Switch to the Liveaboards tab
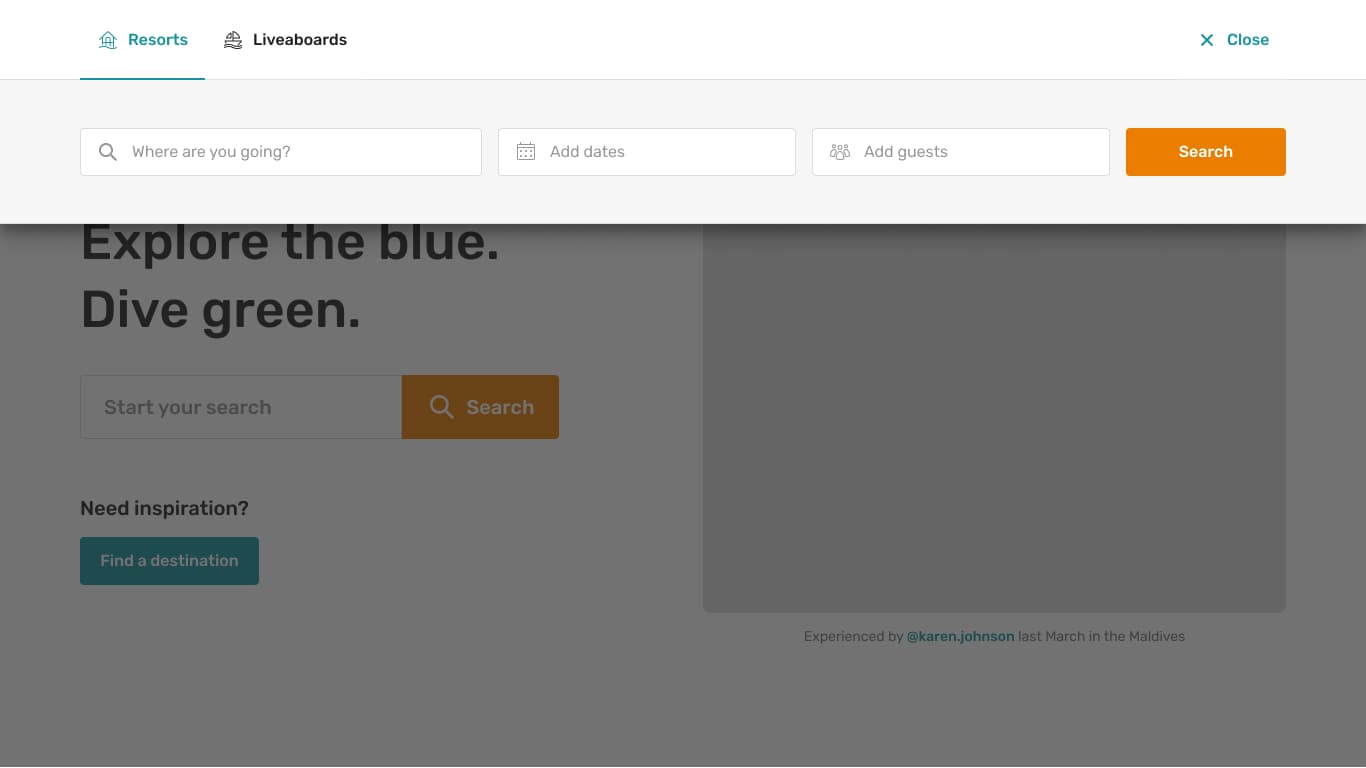The width and height of the screenshot is (1366, 768). (x=299, y=40)
